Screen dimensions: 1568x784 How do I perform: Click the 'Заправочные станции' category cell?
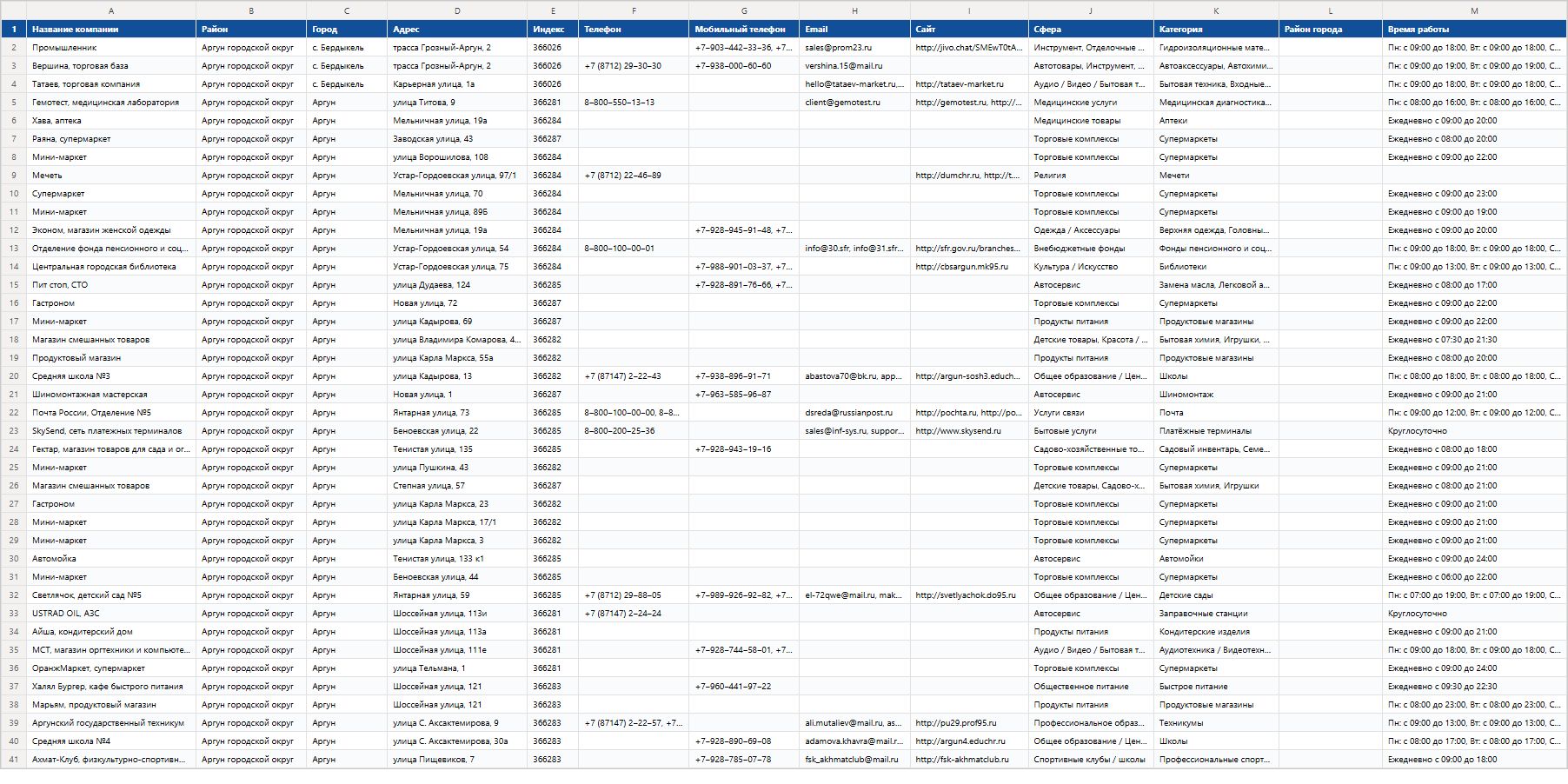[x=1216, y=613]
